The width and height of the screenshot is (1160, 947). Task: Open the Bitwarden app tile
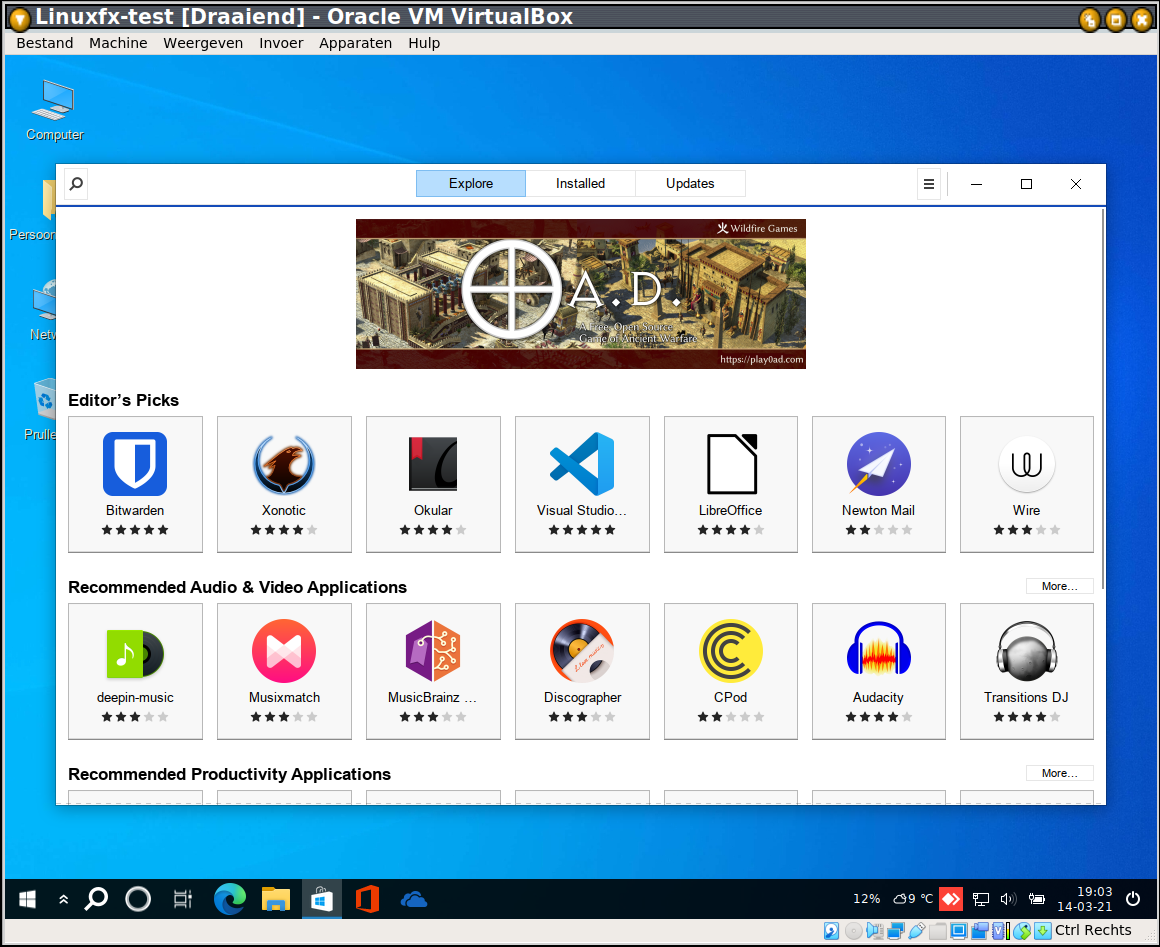click(135, 484)
